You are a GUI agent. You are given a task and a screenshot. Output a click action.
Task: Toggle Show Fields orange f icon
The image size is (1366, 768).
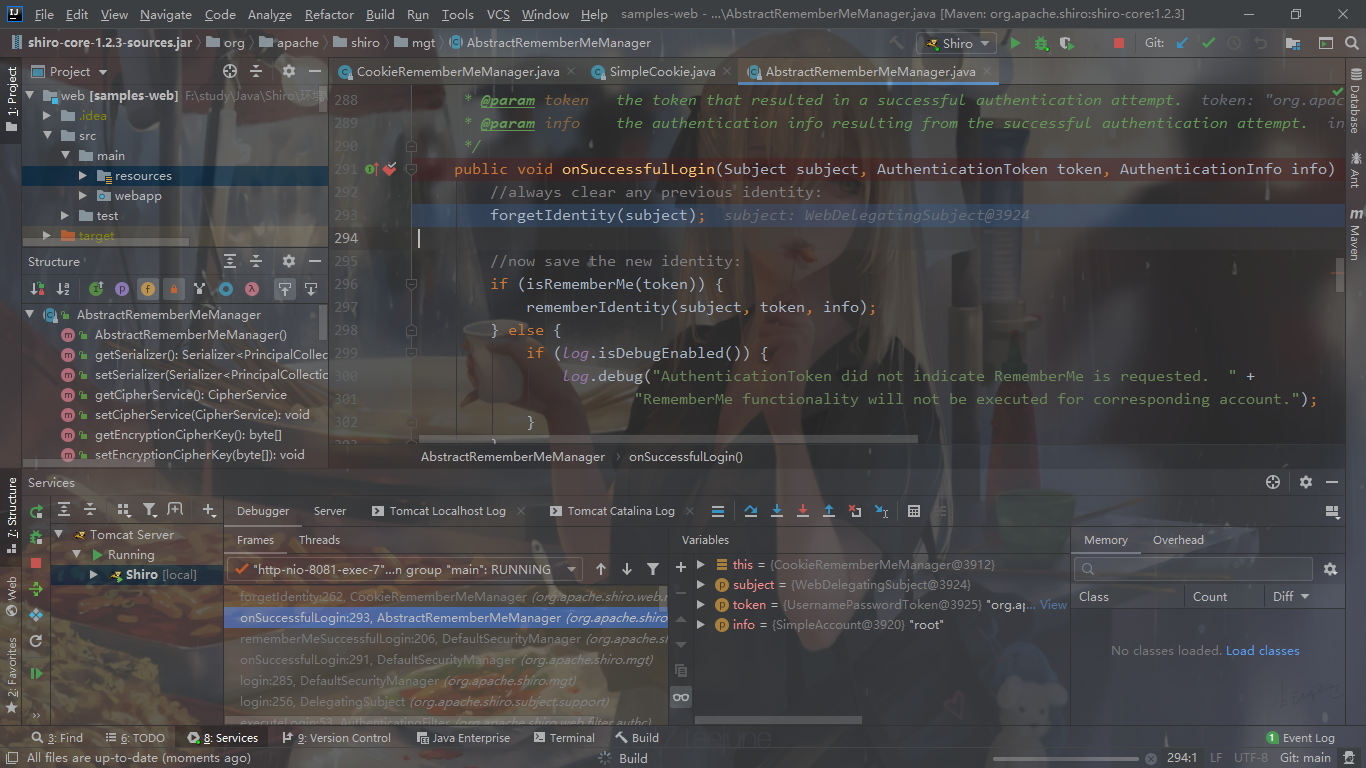(148, 289)
